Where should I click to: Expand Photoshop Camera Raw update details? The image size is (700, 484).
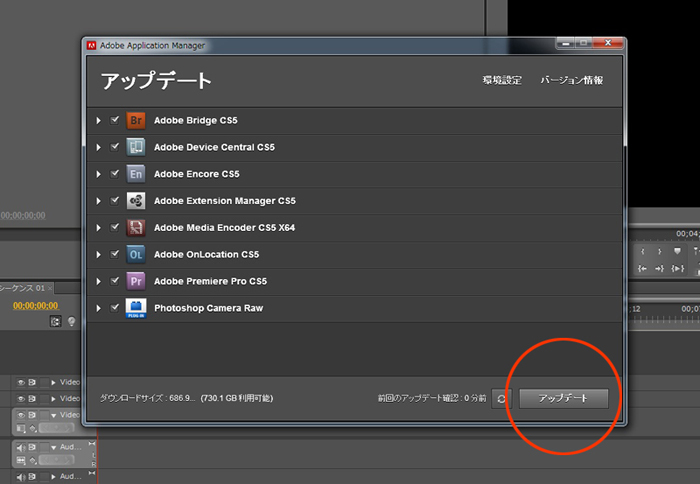[99, 308]
